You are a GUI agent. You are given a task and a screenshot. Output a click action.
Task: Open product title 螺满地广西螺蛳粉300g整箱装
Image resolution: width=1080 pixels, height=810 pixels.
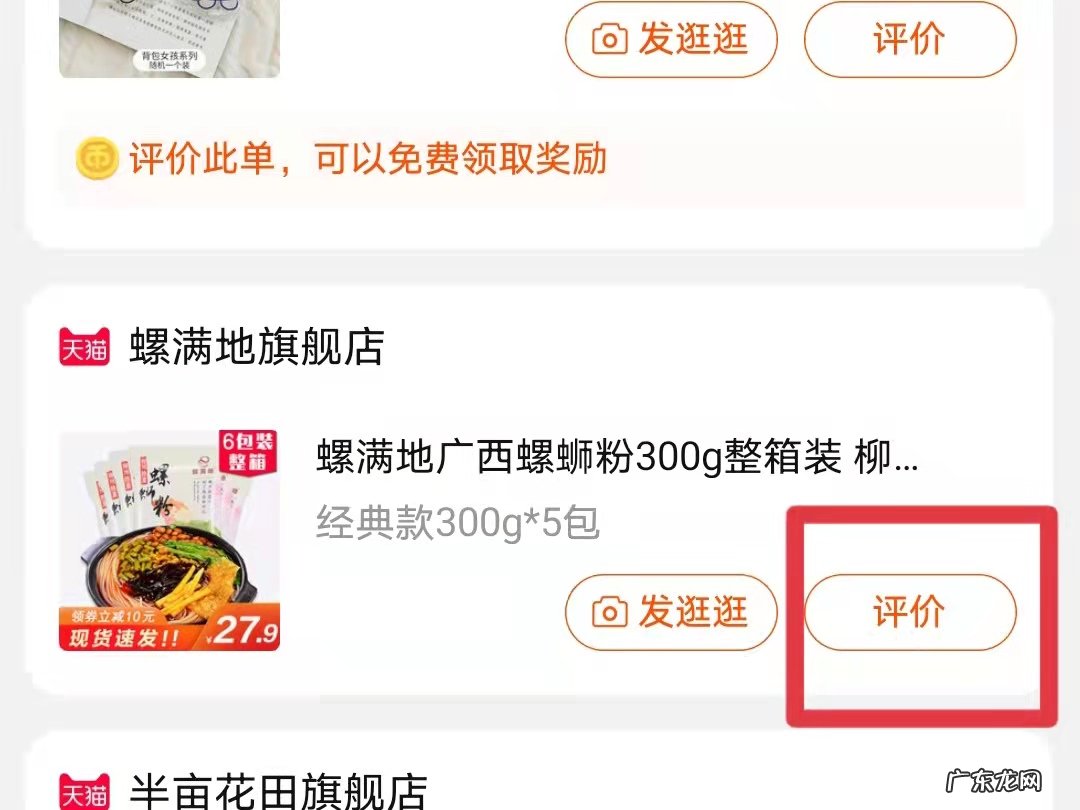tap(617, 457)
